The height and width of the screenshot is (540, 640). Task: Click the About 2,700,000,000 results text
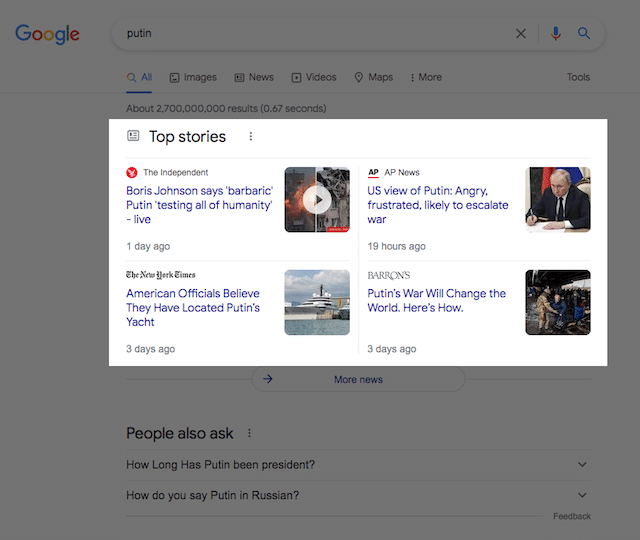coord(226,109)
